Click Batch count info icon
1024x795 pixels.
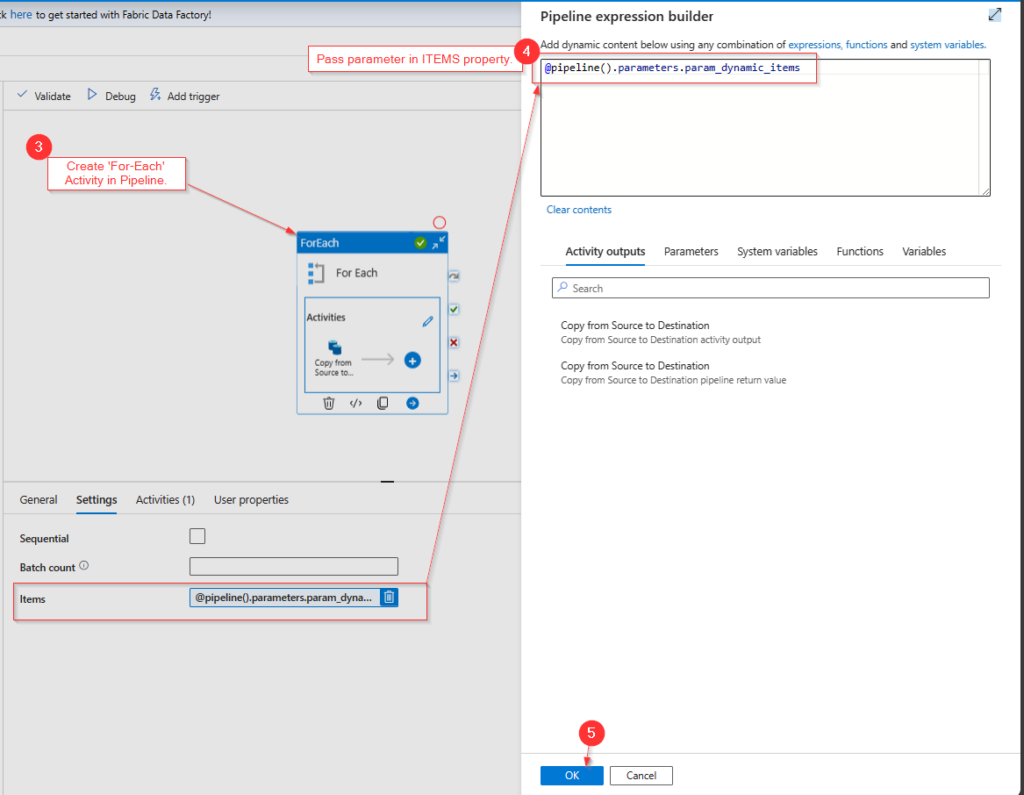(x=84, y=566)
